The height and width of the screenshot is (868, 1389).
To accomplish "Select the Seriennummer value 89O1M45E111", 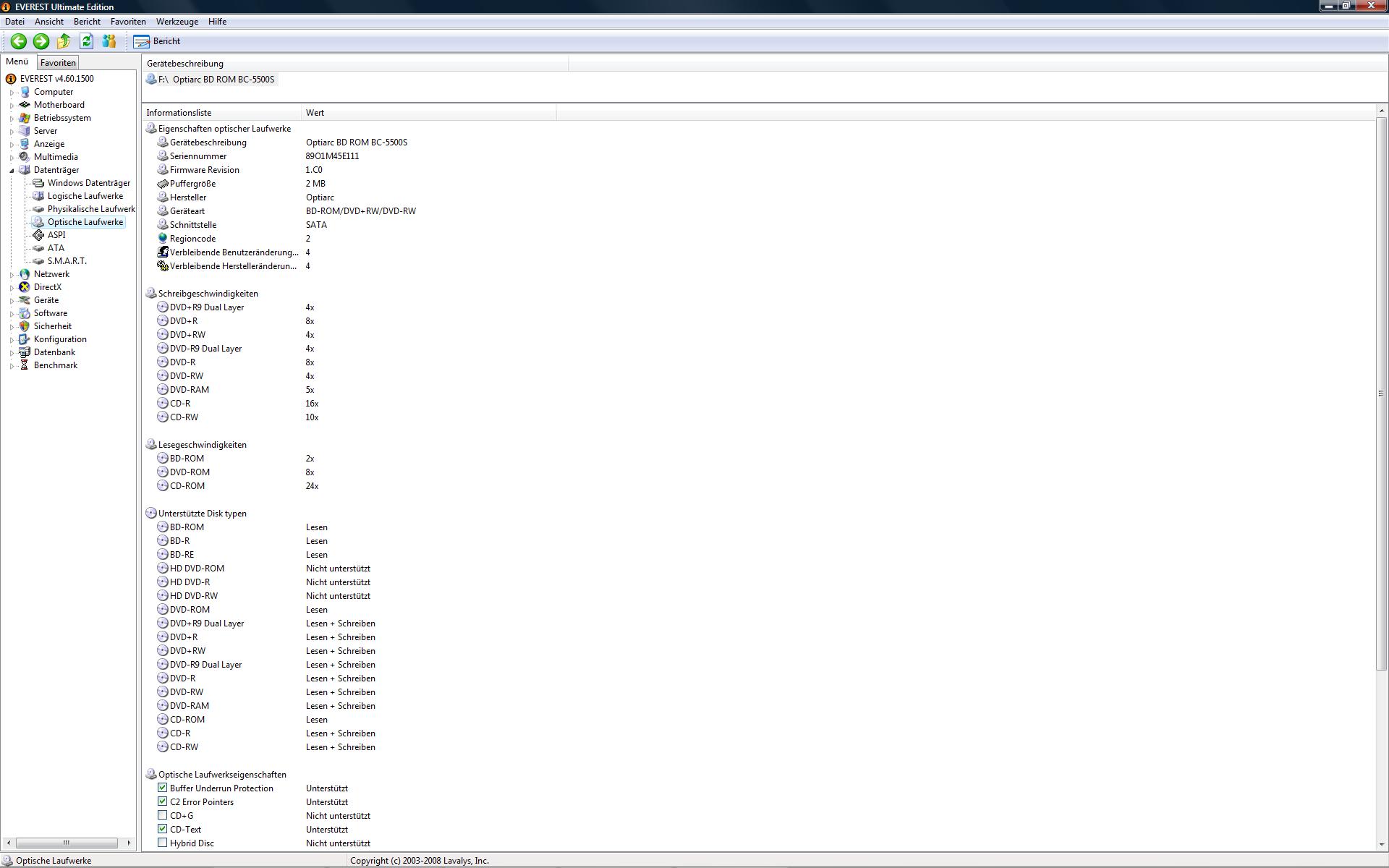I will pos(332,156).
